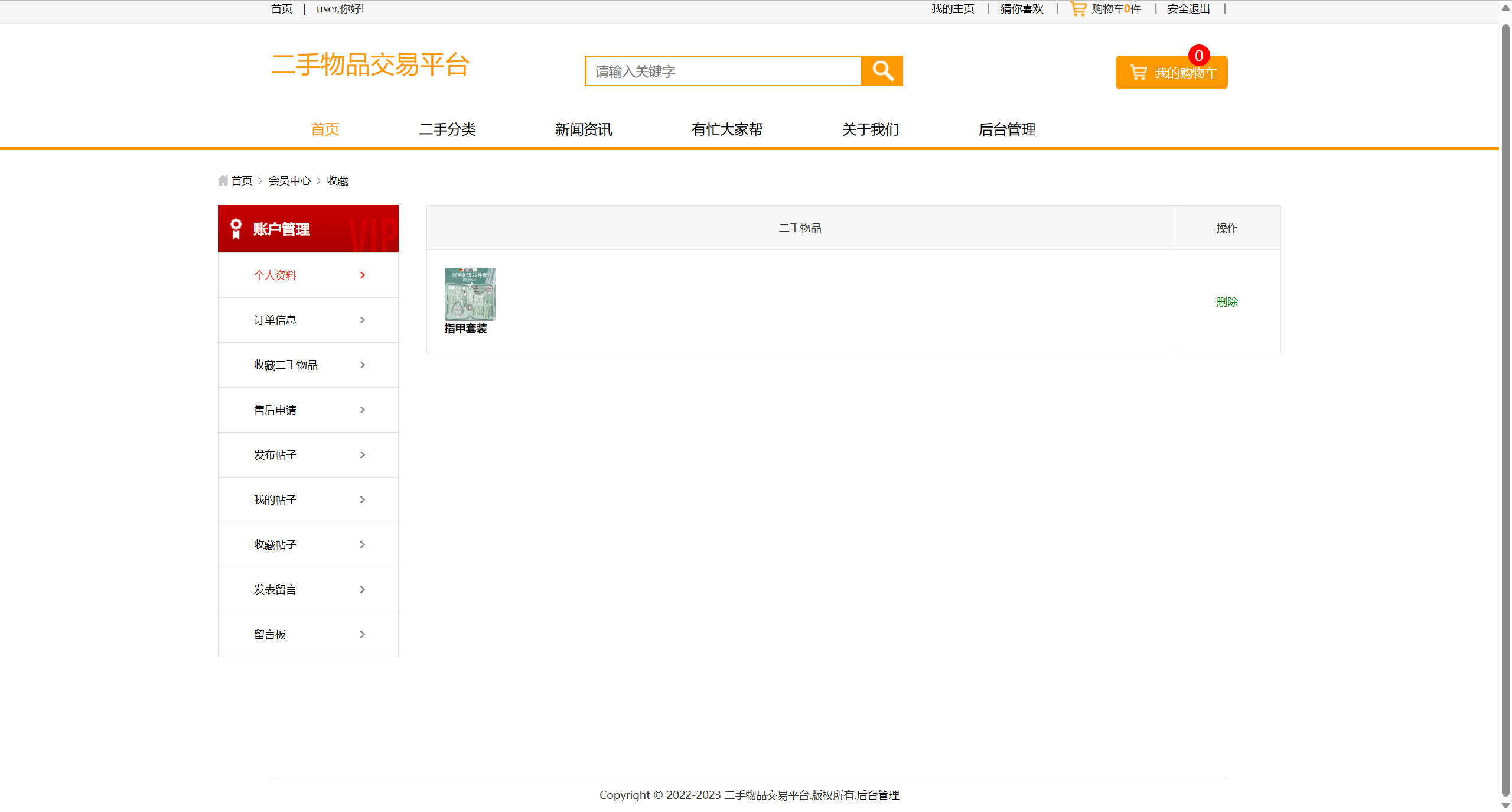Click the VIP badge icon beside 账户管理
The height and width of the screenshot is (812, 1512).
point(236,228)
